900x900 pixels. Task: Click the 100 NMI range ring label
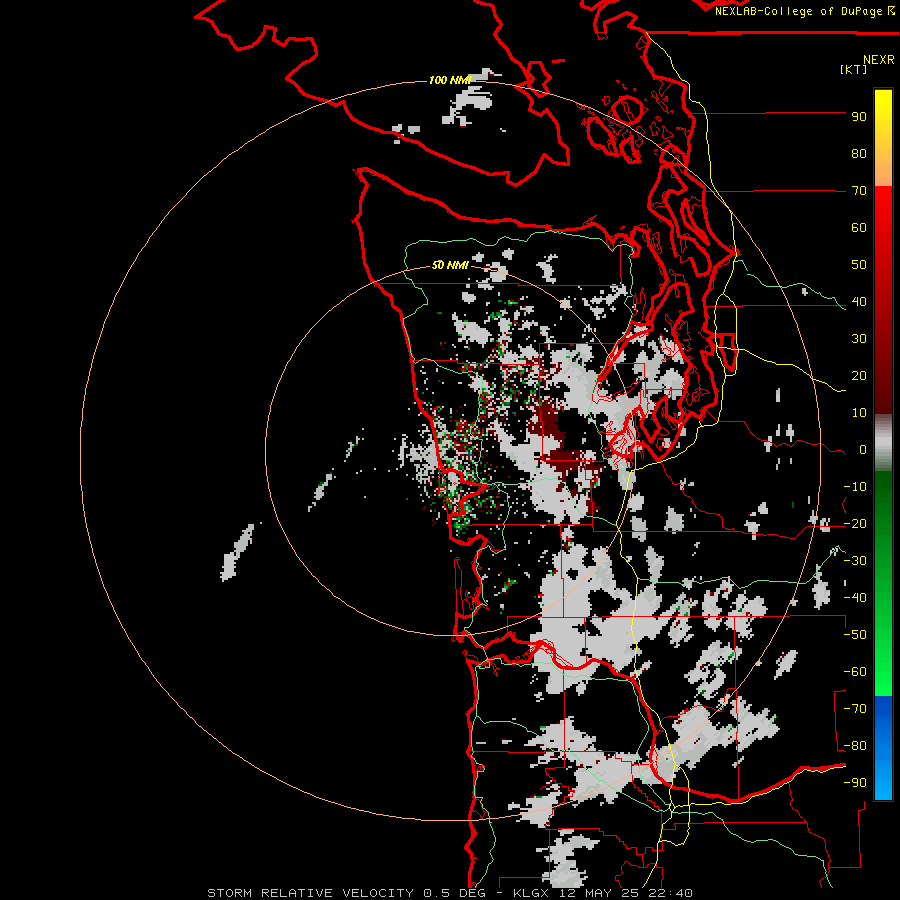(449, 80)
